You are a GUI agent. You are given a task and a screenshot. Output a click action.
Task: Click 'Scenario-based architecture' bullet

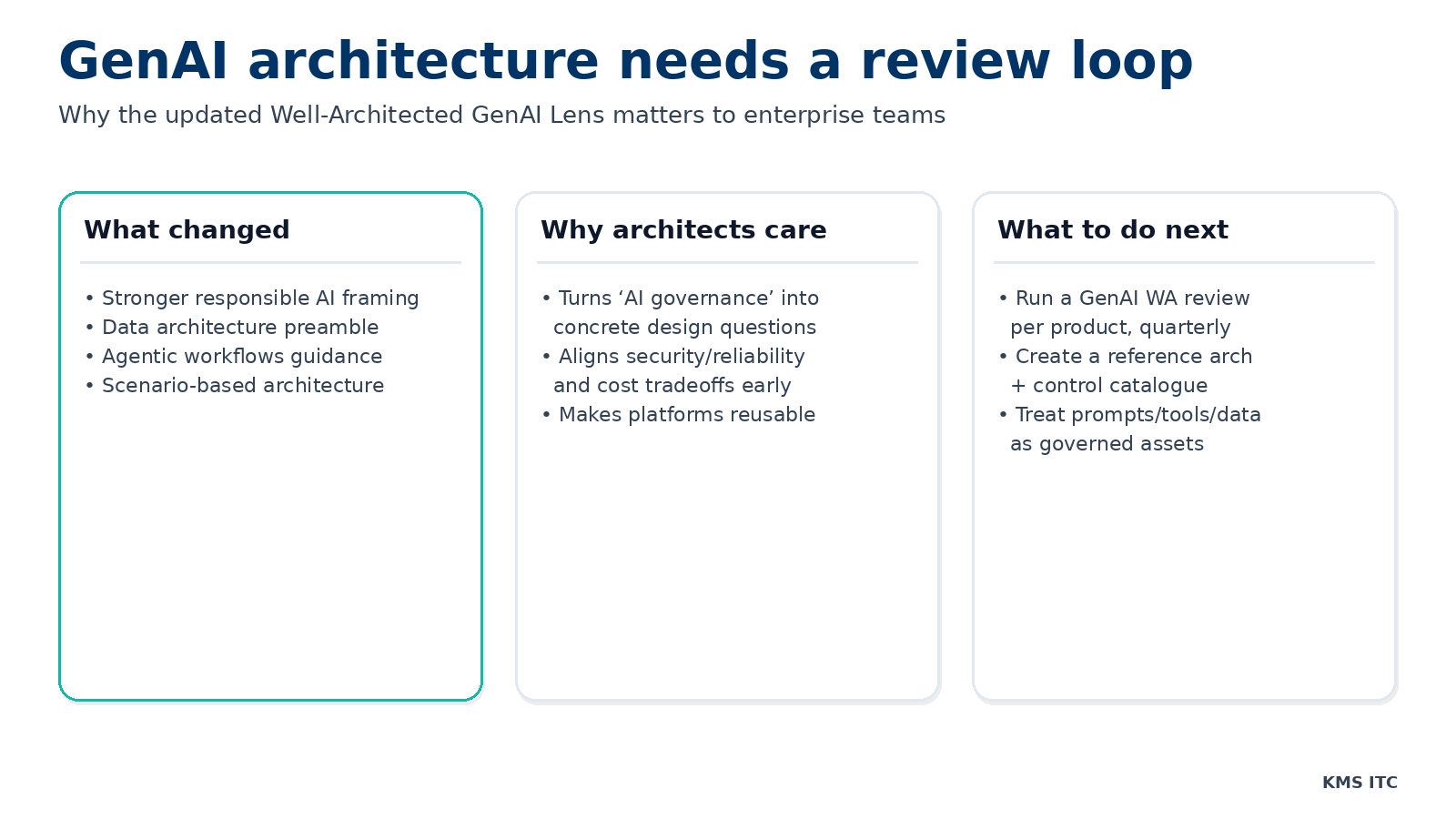tap(242, 385)
